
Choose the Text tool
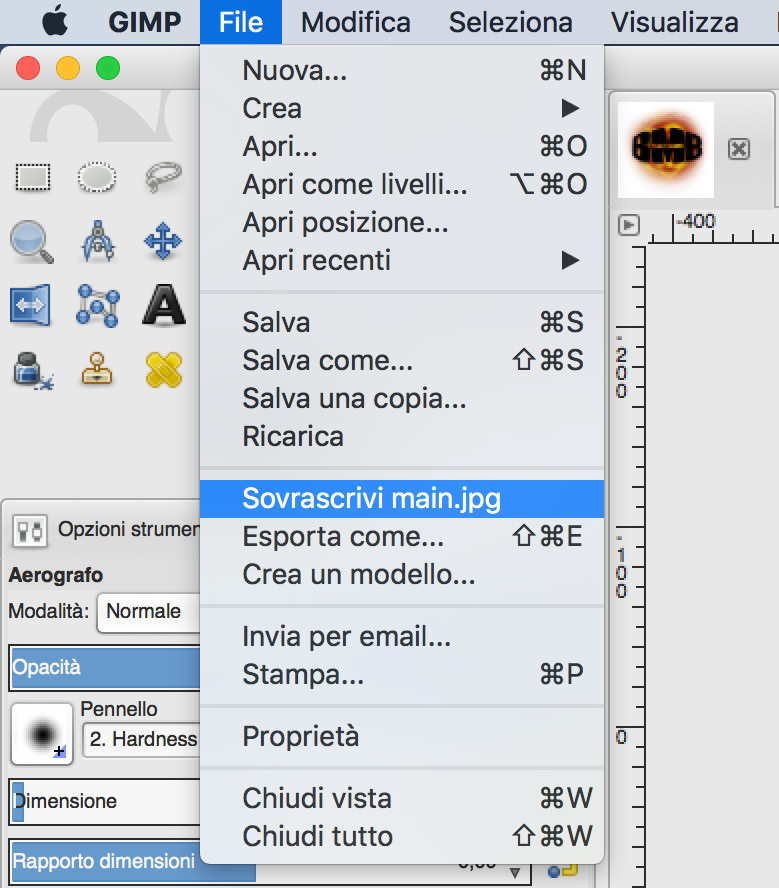pyautogui.click(x=163, y=305)
